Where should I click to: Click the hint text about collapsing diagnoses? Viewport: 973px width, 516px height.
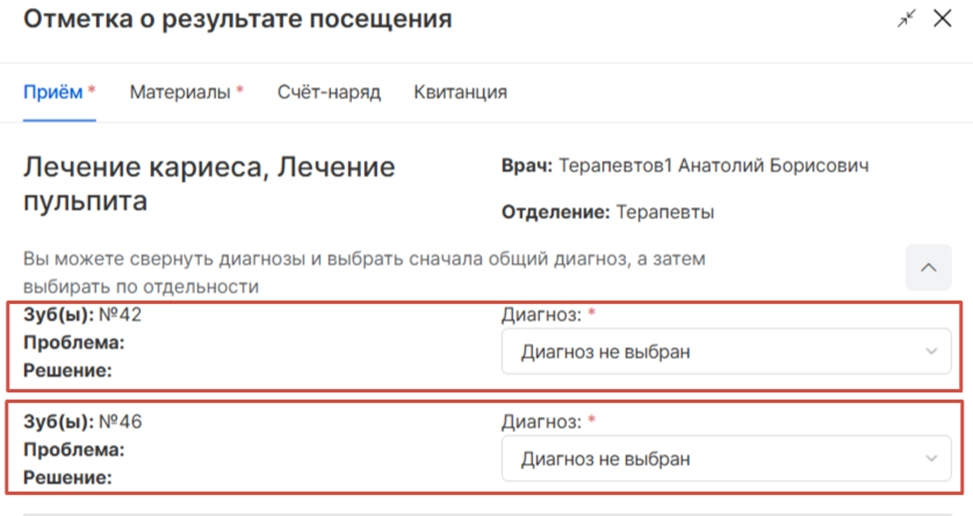(364, 273)
